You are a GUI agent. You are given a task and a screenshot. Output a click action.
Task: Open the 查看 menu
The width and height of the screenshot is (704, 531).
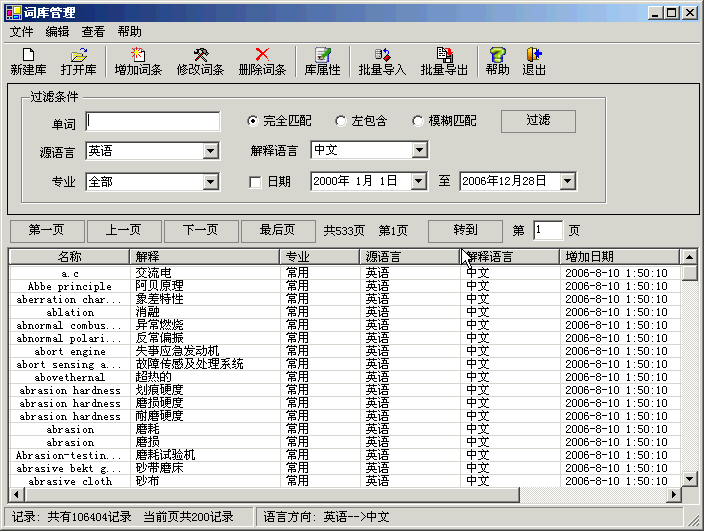pyautogui.click(x=93, y=32)
